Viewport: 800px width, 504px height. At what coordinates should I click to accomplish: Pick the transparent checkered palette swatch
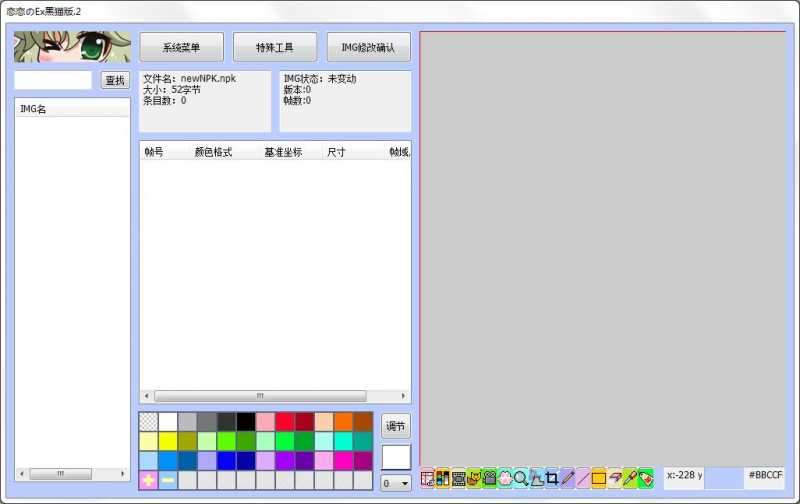tap(148, 422)
